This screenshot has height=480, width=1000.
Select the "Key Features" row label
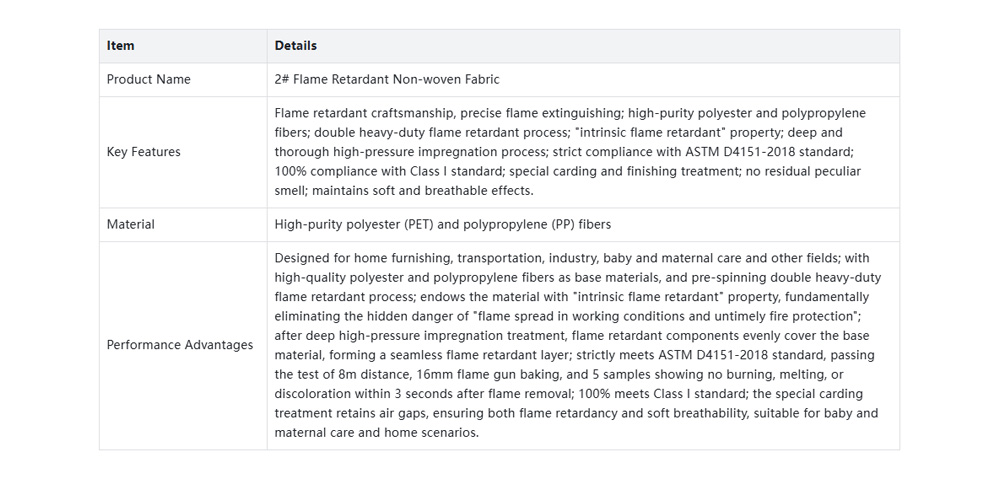pos(144,152)
